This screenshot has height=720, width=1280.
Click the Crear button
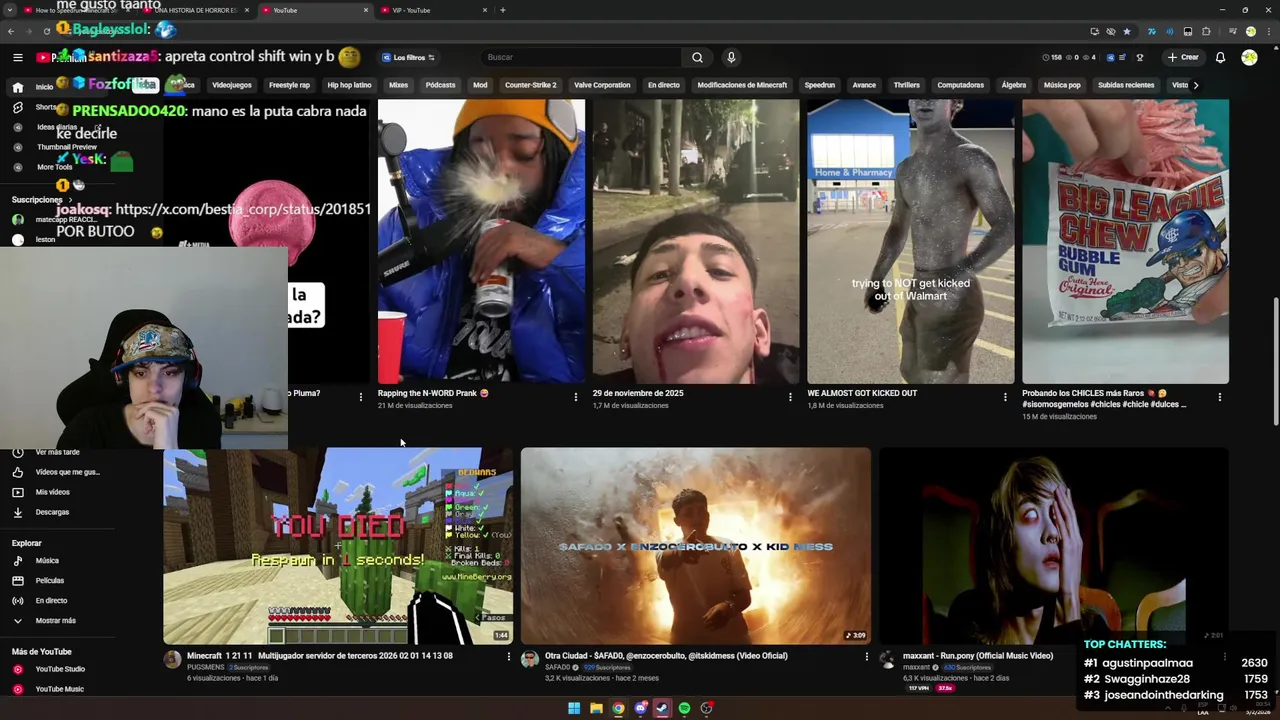coord(1183,57)
